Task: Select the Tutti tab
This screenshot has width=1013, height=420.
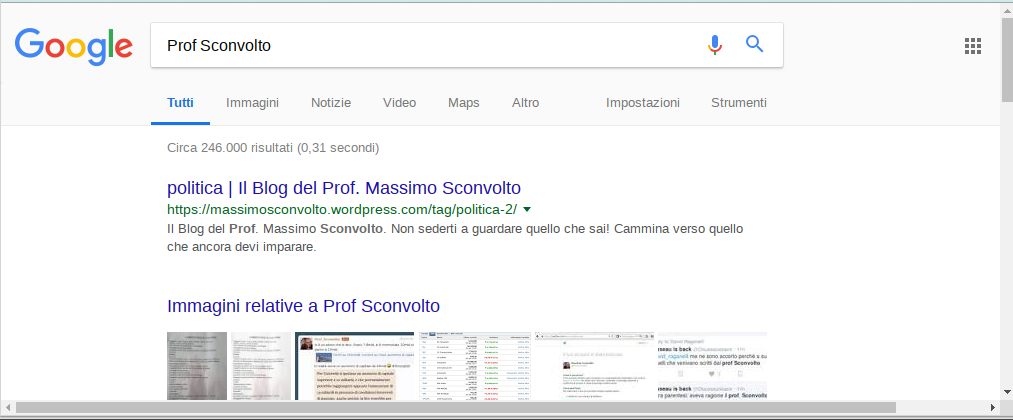Action: [180, 103]
